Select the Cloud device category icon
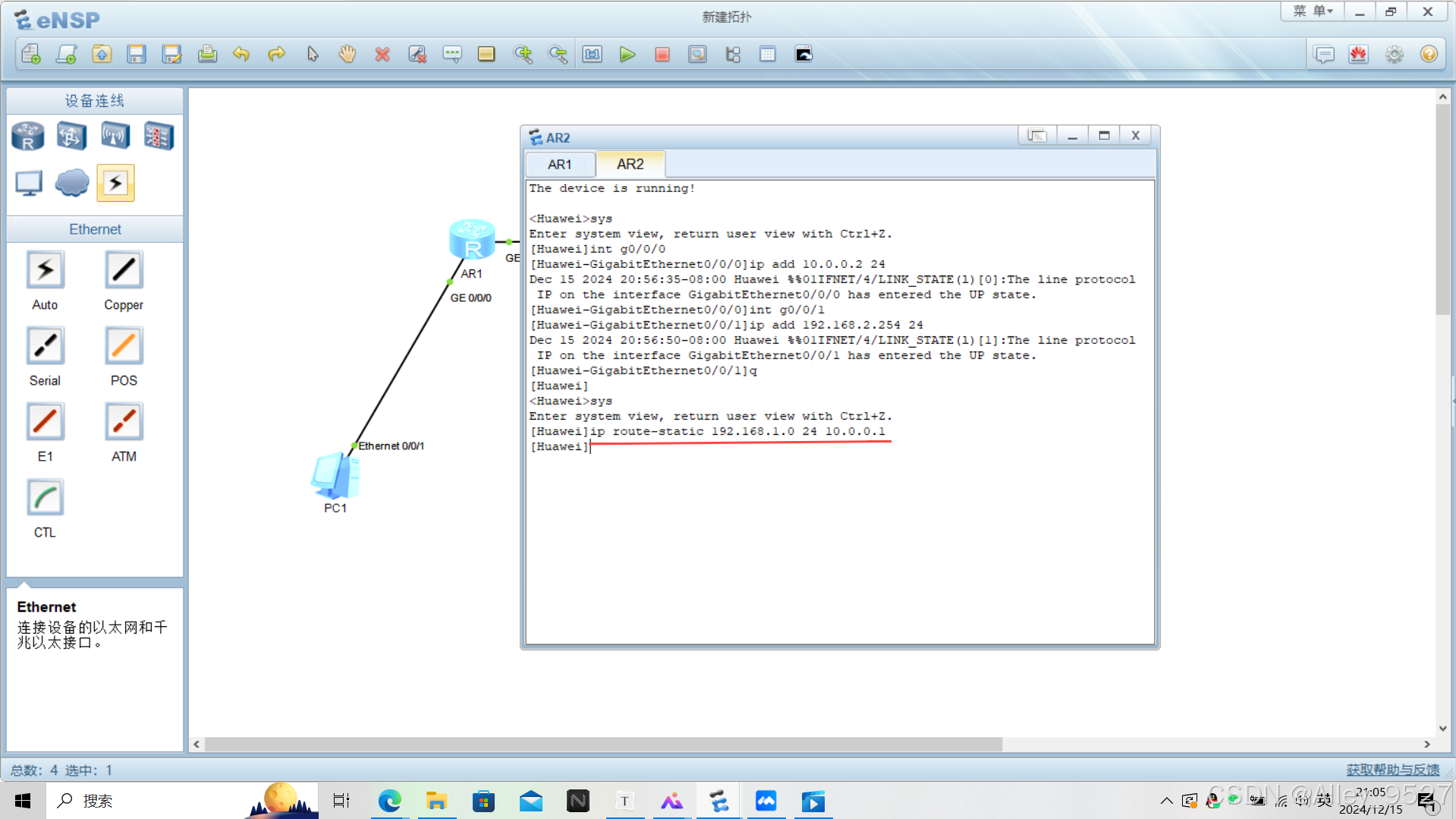This screenshot has height=819, width=1456. 72,183
